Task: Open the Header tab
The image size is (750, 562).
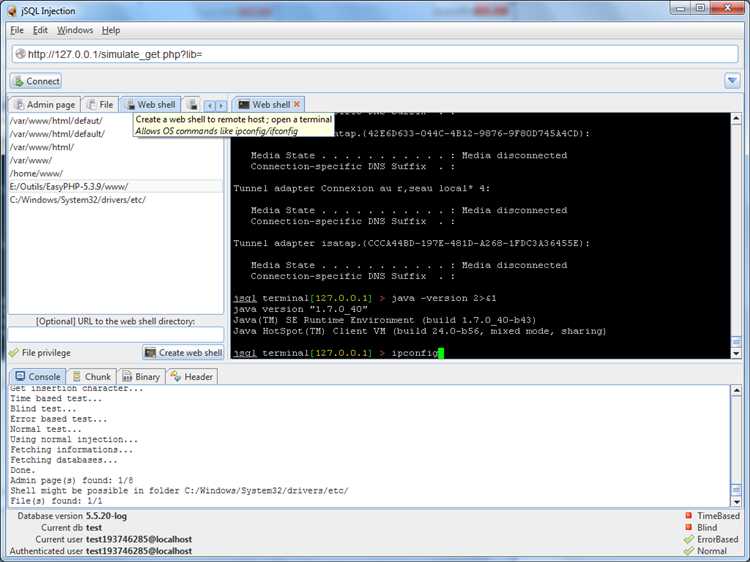Action: click(x=192, y=377)
